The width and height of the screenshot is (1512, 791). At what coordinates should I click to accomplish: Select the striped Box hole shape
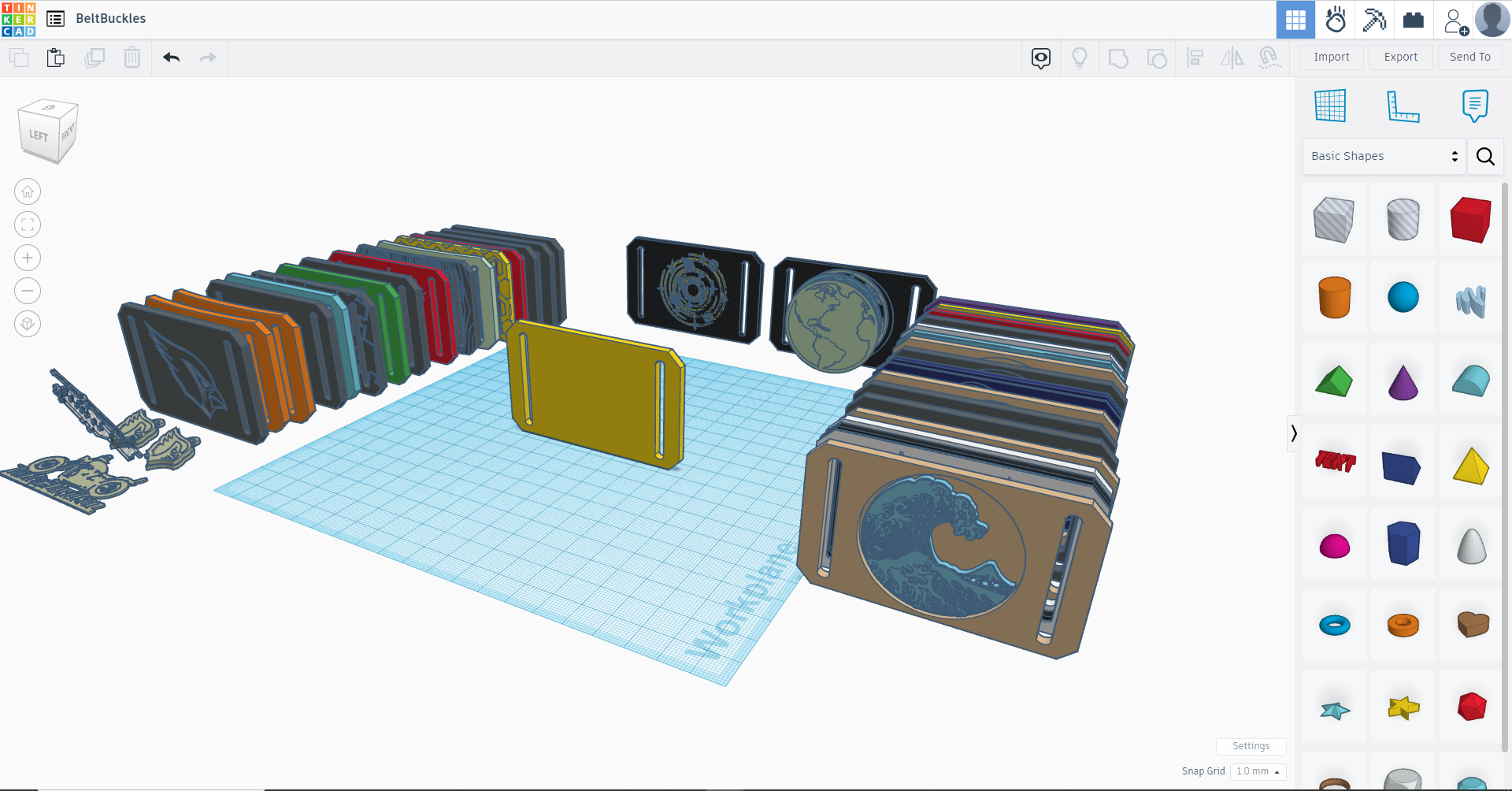point(1334,219)
